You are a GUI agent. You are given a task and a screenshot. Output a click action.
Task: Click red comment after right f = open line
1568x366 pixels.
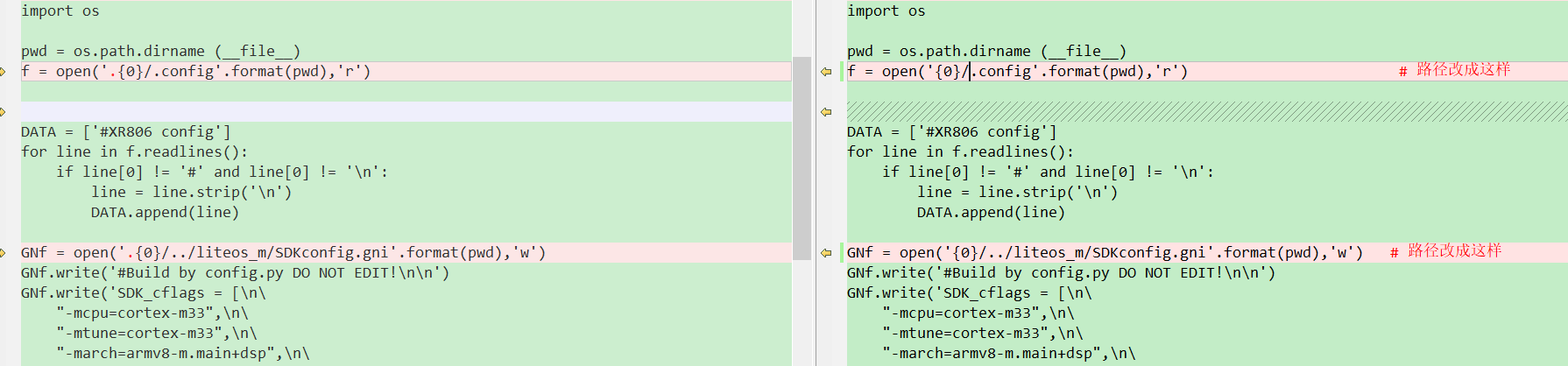(1454, 70)
